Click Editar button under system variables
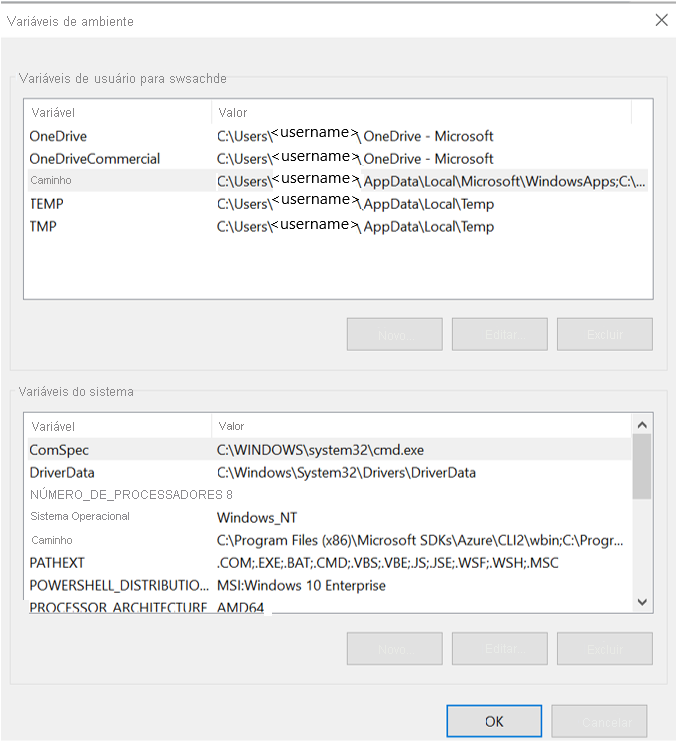This screenshot has width=677, height=741. click(x=500, y=649)
